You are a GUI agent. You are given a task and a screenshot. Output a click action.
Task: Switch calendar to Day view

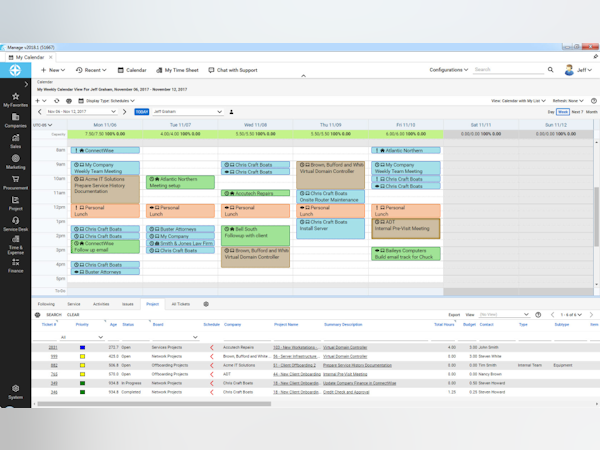551,112
